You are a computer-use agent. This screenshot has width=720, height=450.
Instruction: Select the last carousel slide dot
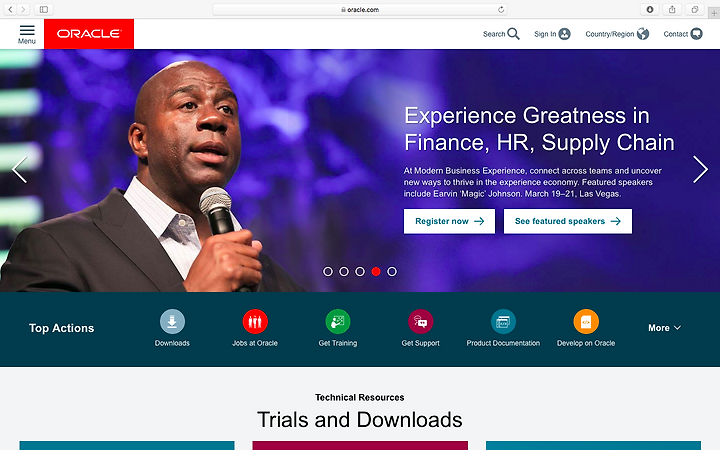click(x=392, y=271)
